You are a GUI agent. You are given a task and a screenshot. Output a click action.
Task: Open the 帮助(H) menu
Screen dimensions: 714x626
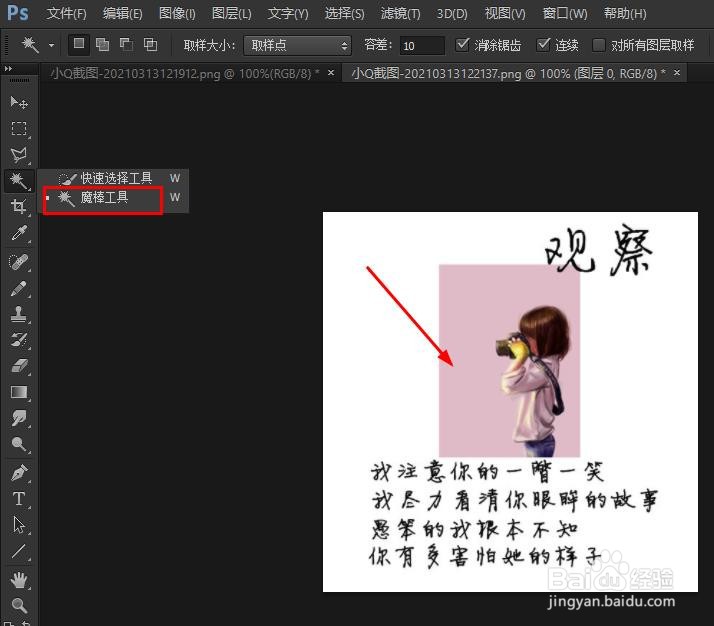click(x=625, y=13)
